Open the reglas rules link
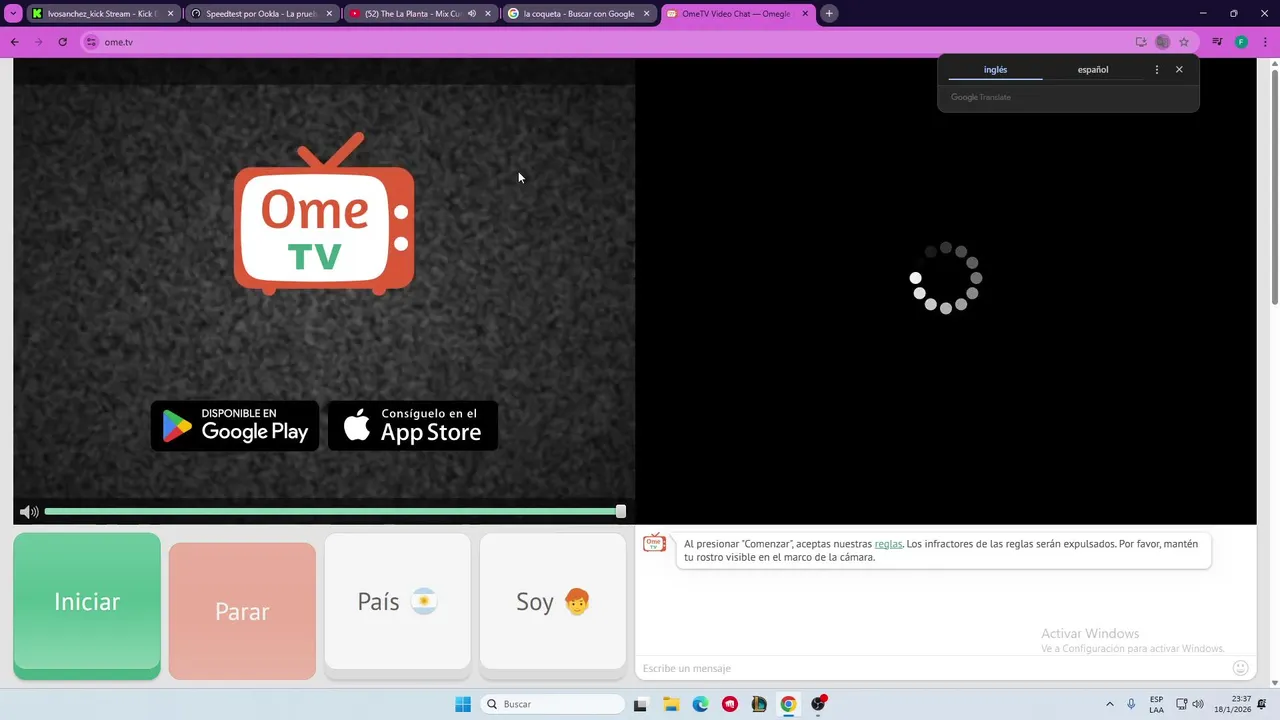 click(888, 544)
